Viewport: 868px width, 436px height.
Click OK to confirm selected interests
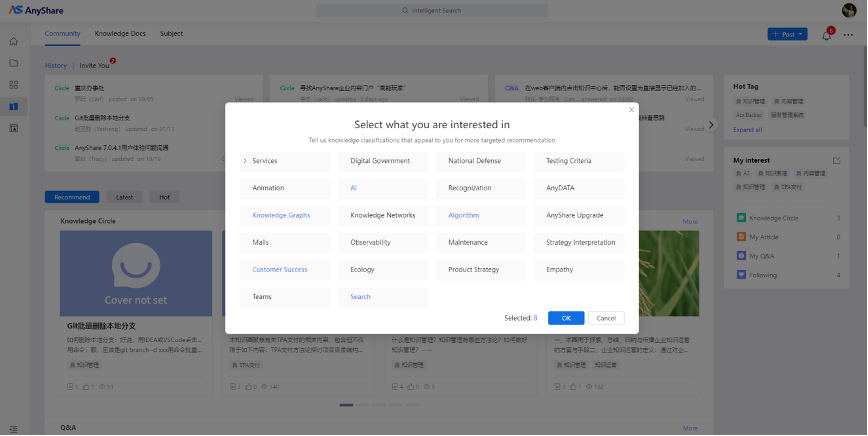[566, 318]
